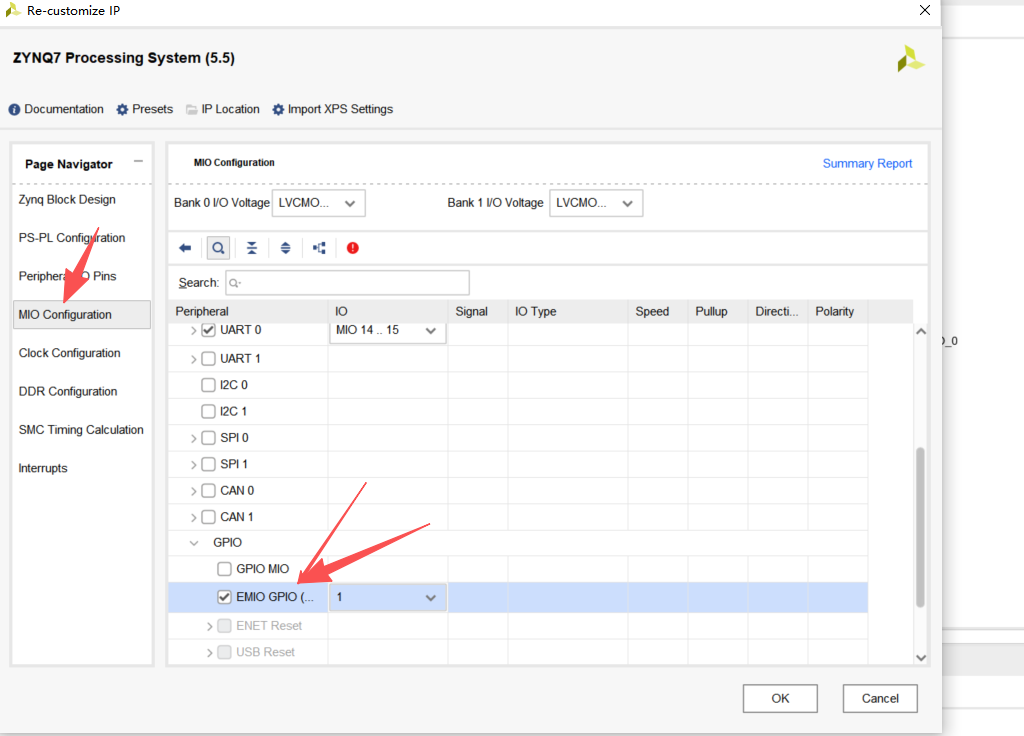Open the Zynq Block Design page
Viewport: 1024px width, 736px height.
67,200
